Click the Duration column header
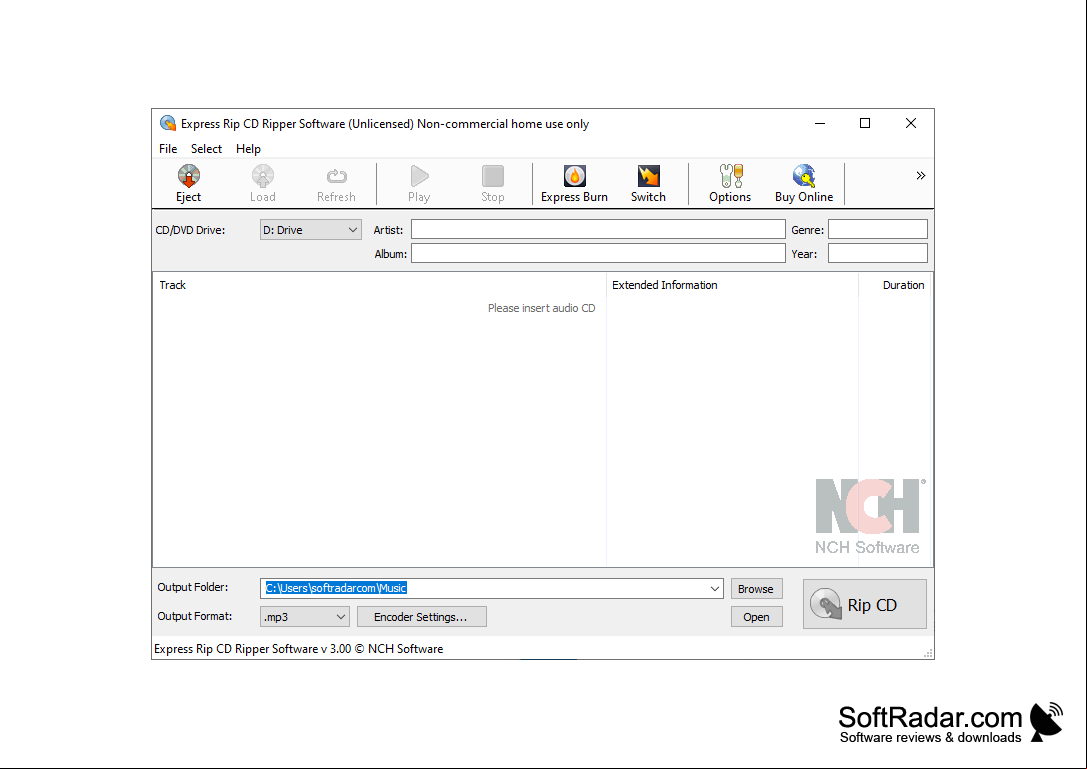Image resolution: width=1087 pixels, height=769 pixels. click(895, 285)
